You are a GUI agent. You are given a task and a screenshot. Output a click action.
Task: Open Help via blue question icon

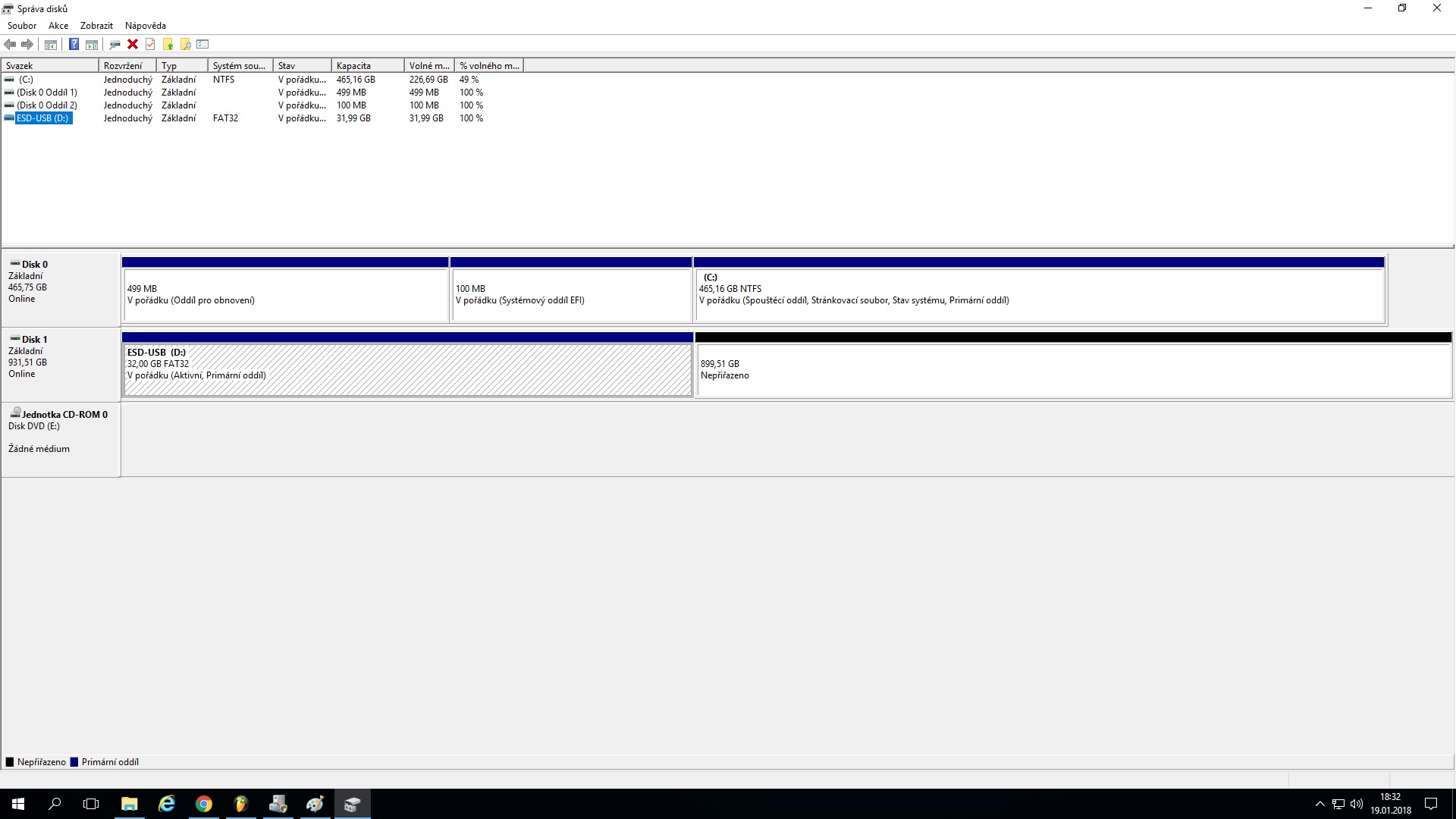(74, 45)
